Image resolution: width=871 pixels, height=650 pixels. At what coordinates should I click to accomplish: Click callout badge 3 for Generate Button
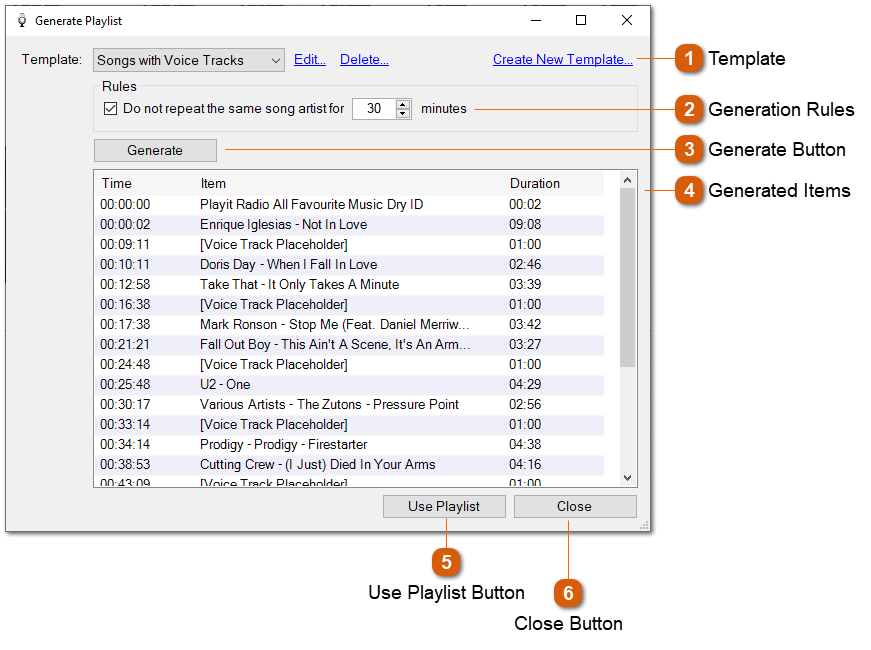click(688, 150)
